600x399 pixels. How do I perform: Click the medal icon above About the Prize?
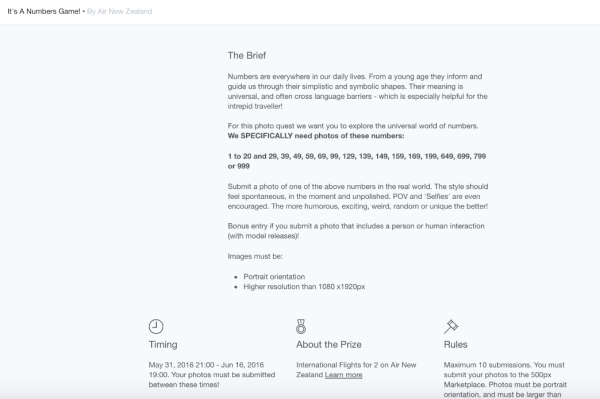point(301,326)
